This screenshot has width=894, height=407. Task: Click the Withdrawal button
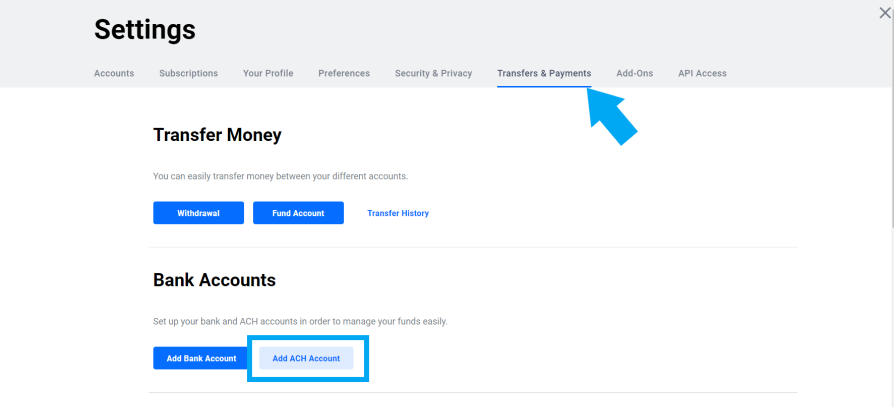(198, 213)
